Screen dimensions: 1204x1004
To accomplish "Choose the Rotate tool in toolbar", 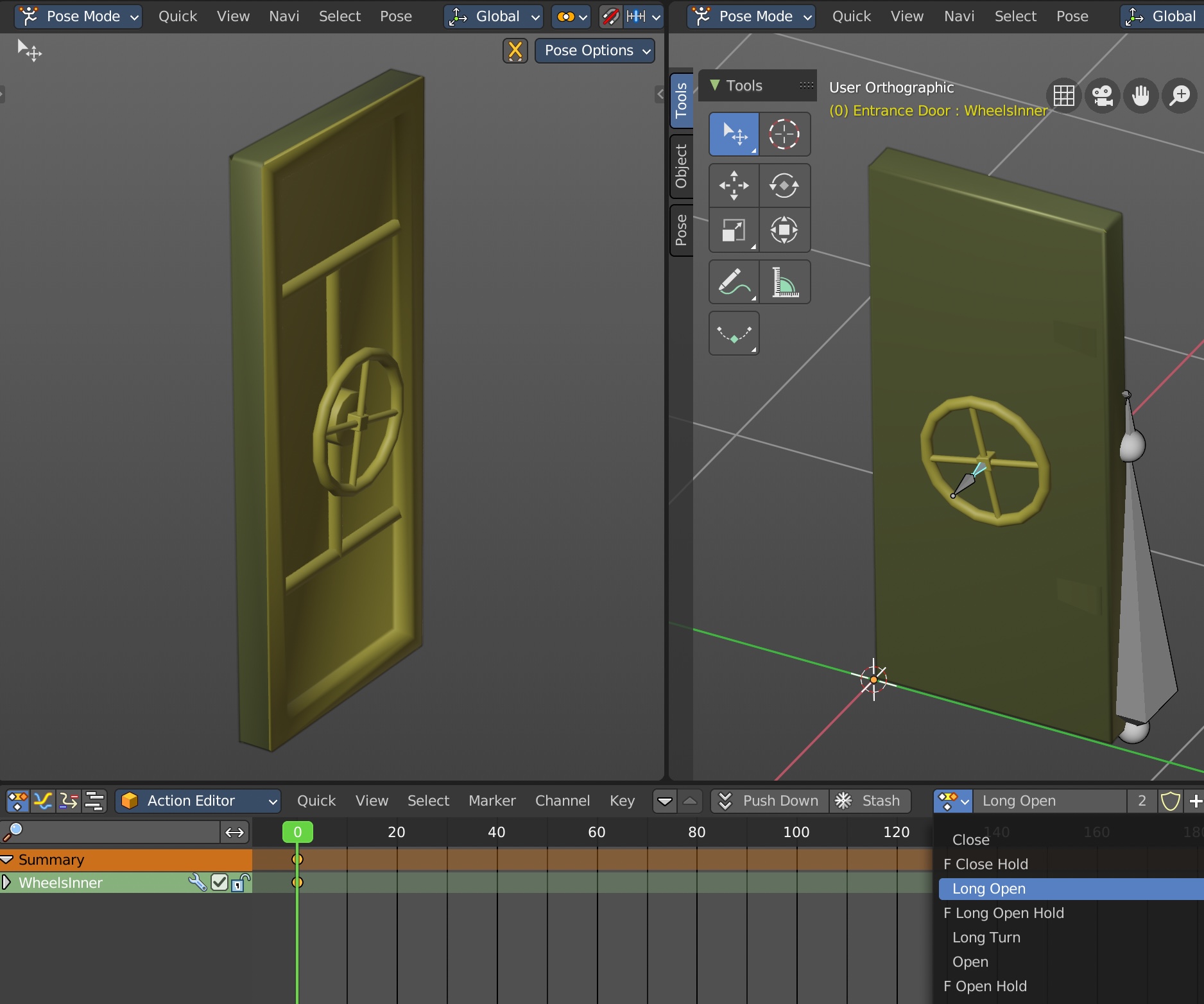I will tap(784, 186).
